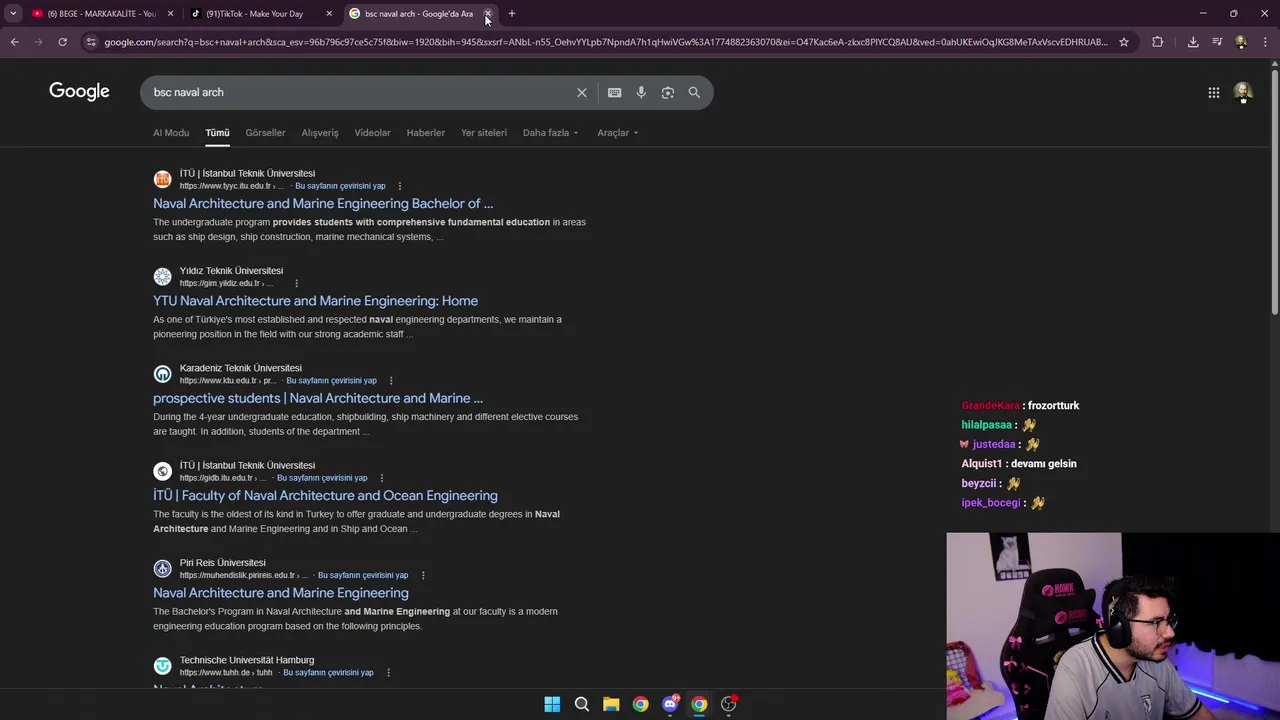
Task: Translate the İTÜ tyyc.itu.edu.tr result page
Action: pos(340,186)
